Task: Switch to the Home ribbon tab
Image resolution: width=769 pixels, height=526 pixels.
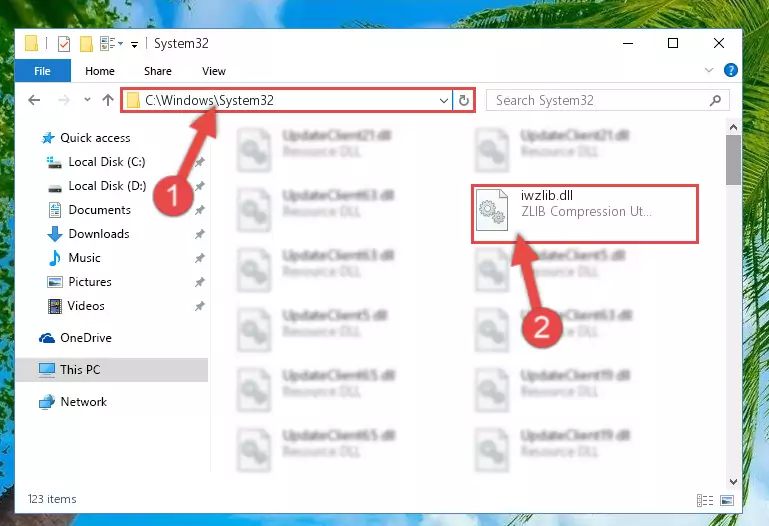Action: pyautogui.click(x=100, y=71)
